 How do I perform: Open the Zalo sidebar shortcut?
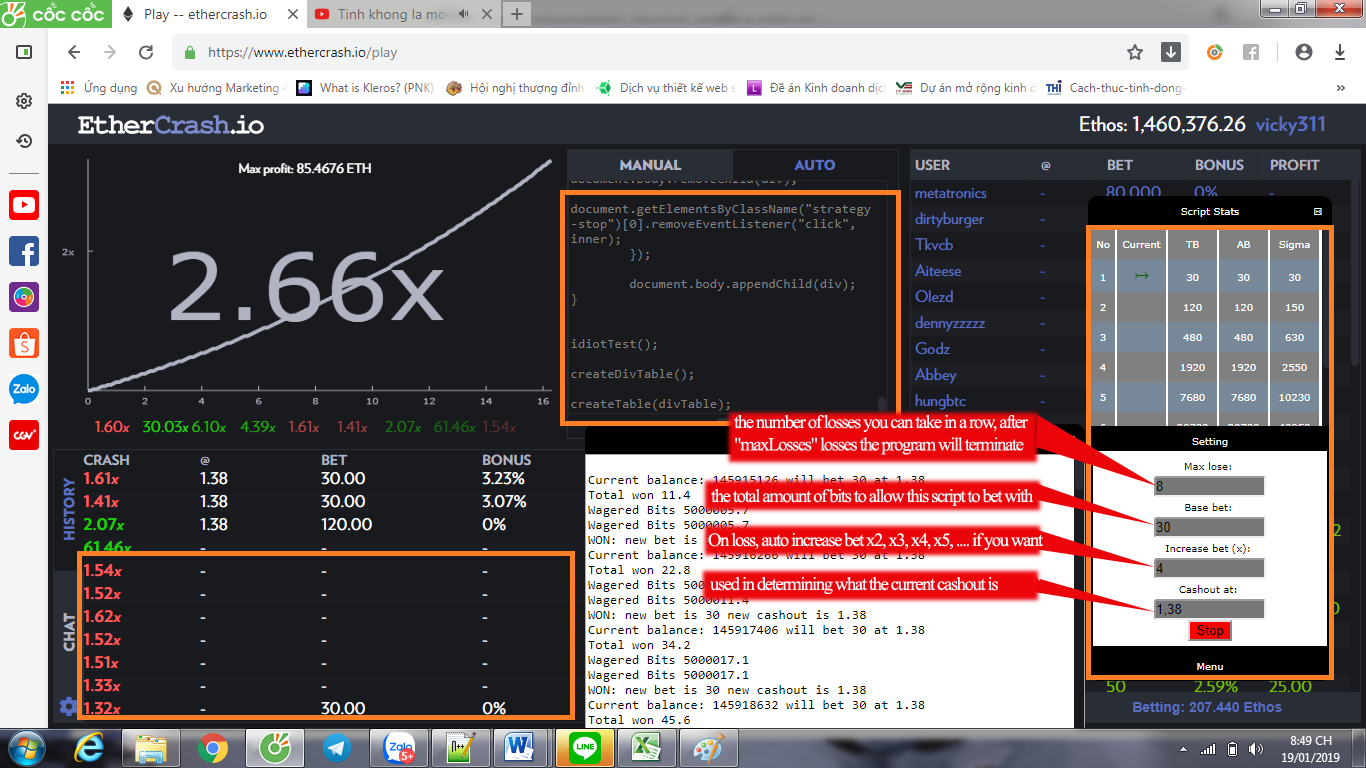[24, 389]
